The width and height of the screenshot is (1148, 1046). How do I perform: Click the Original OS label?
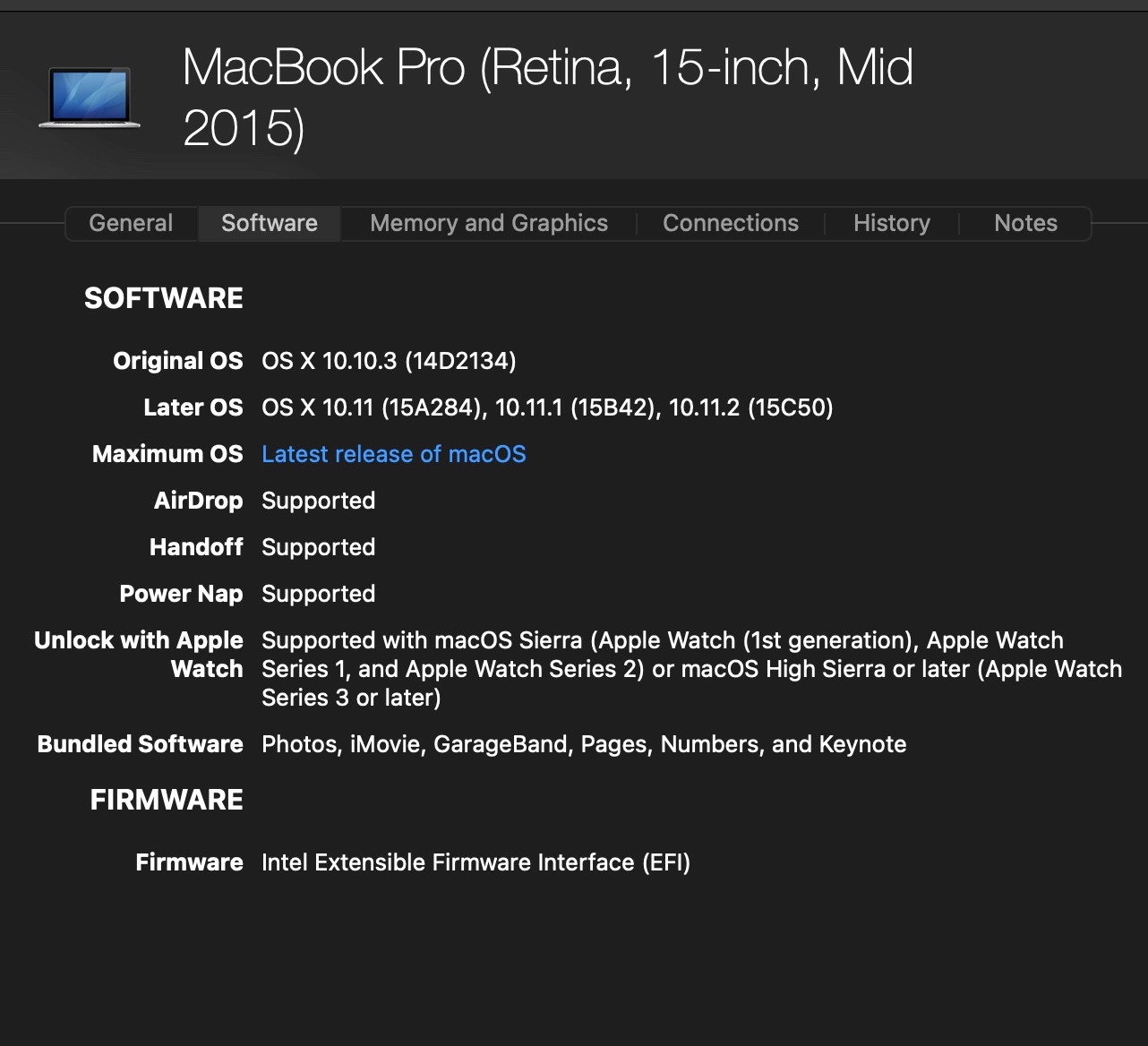178,361
